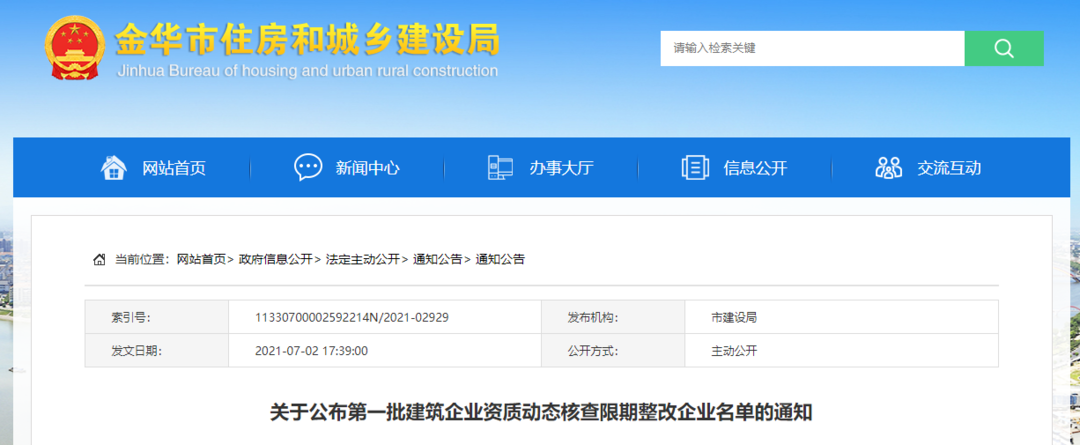Image resolution: width=1080 pixels, height=445 pixels.
Task: Click the notice title about 建筑企业资质动态核查
Action: click(541, 411)
